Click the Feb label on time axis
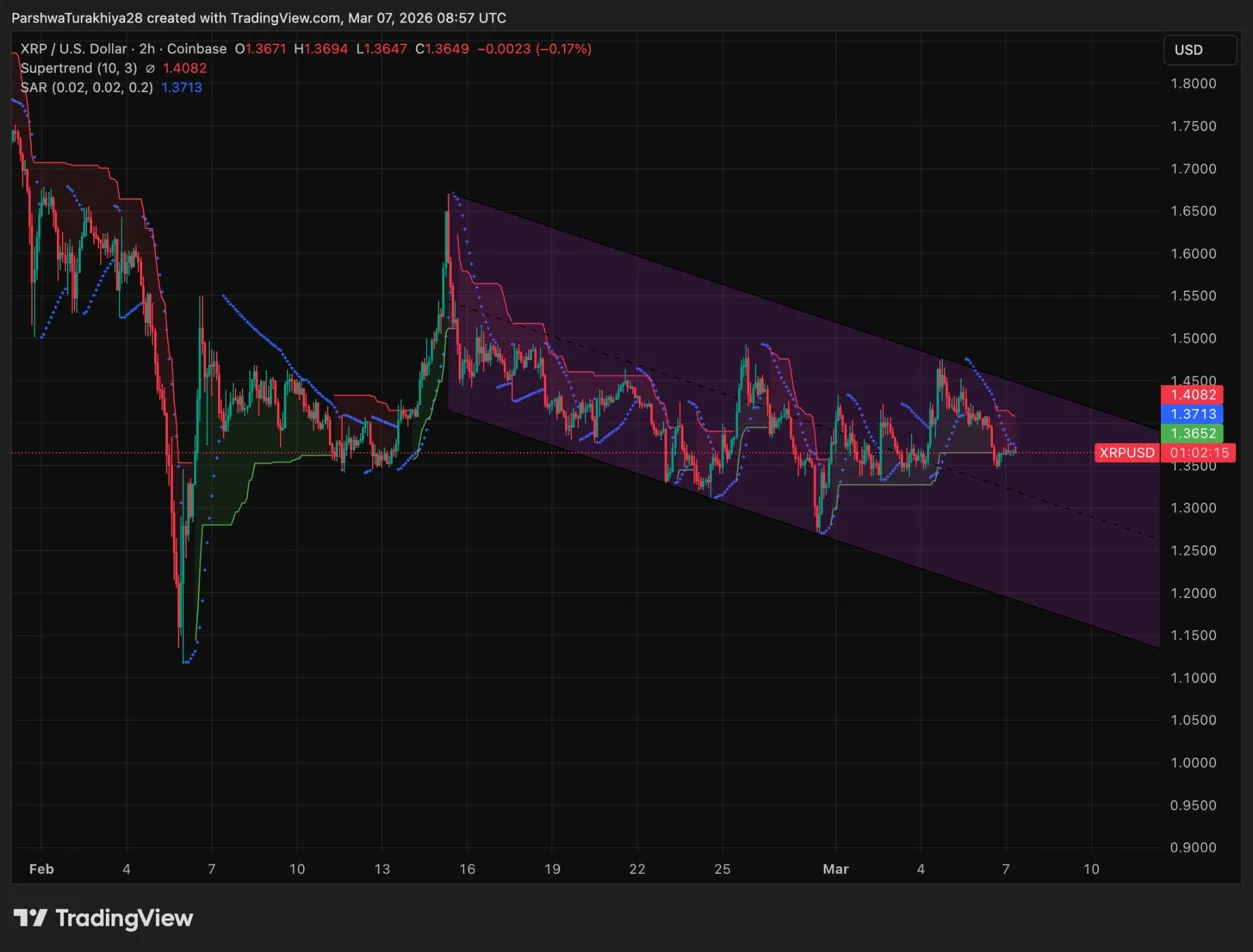This screenshot has height=952, width=1253. click(41, 869)
